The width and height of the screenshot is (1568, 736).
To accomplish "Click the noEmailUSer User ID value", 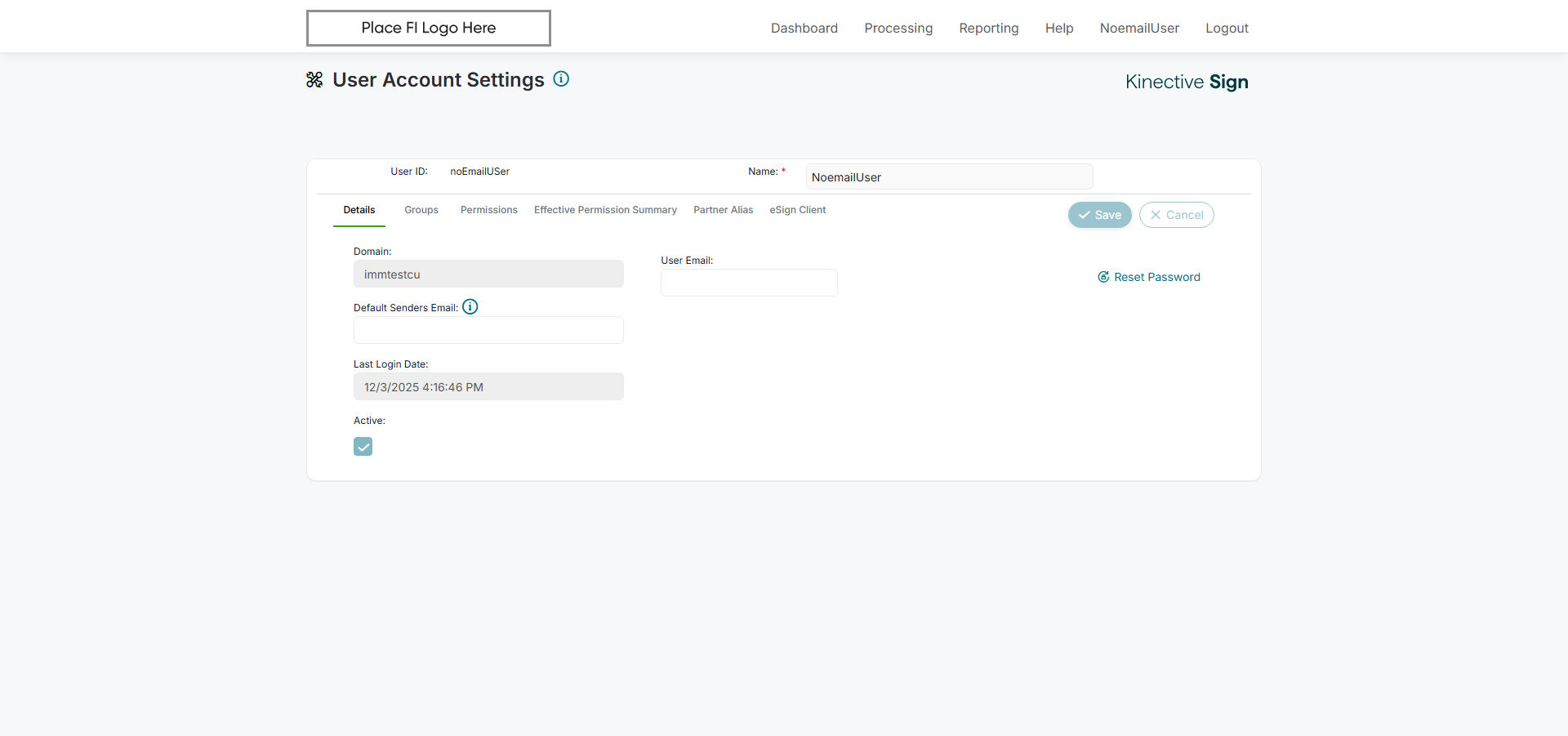I will [x=479, y=172].
